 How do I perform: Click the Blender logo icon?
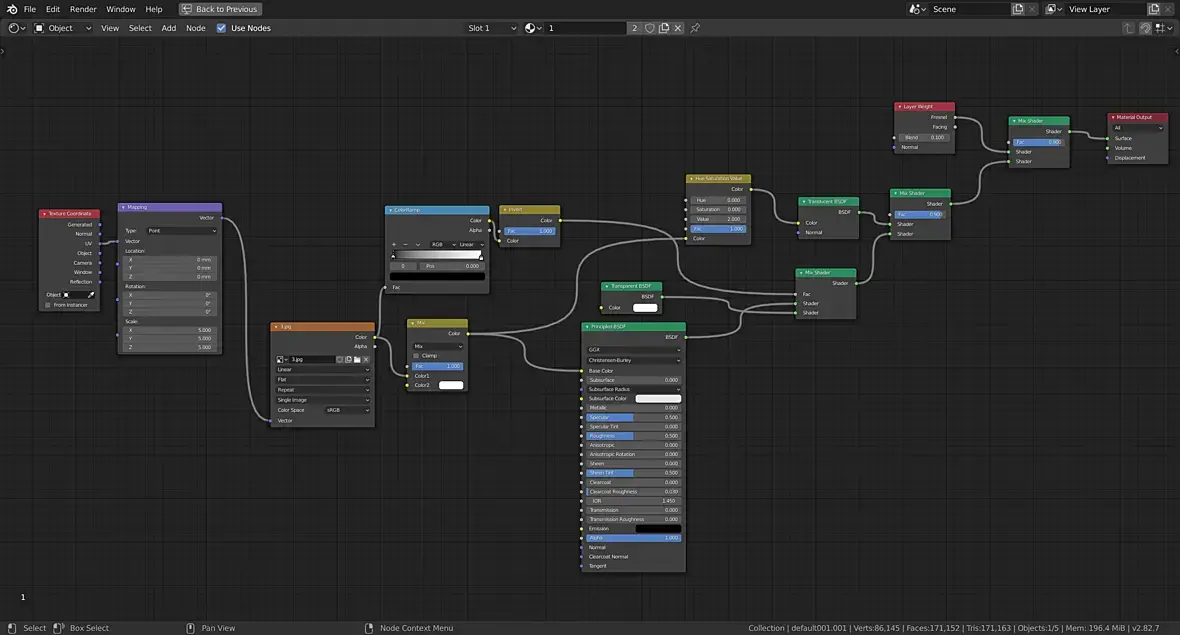[11, 9]
